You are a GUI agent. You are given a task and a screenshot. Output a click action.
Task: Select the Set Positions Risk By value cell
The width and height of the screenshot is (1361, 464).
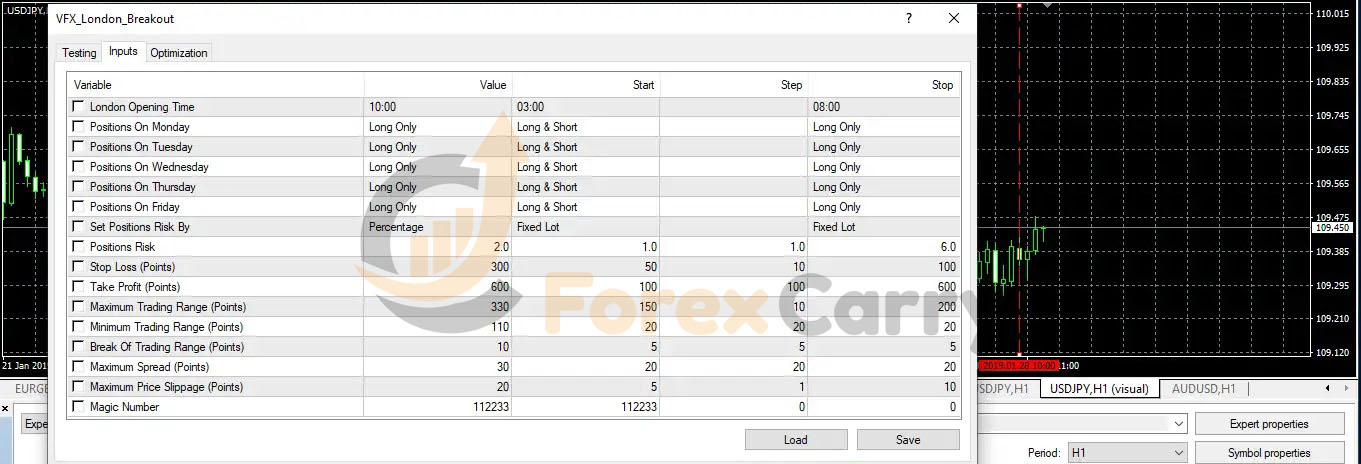(x=437, y=227)
